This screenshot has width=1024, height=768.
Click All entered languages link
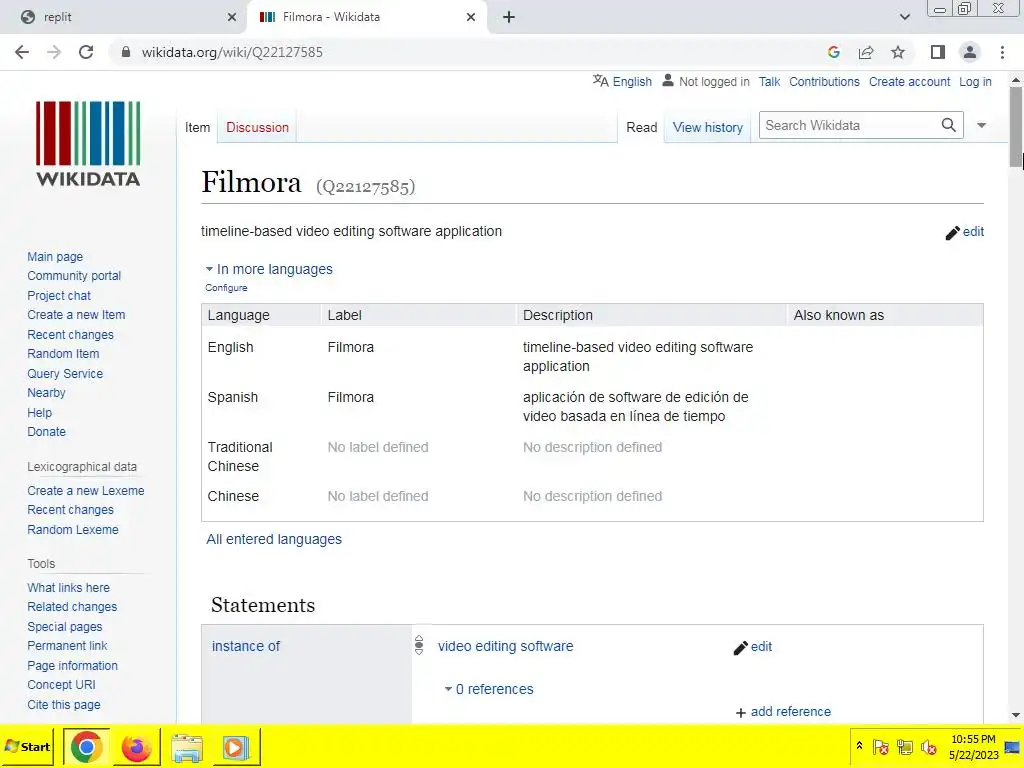click(274, 539)
